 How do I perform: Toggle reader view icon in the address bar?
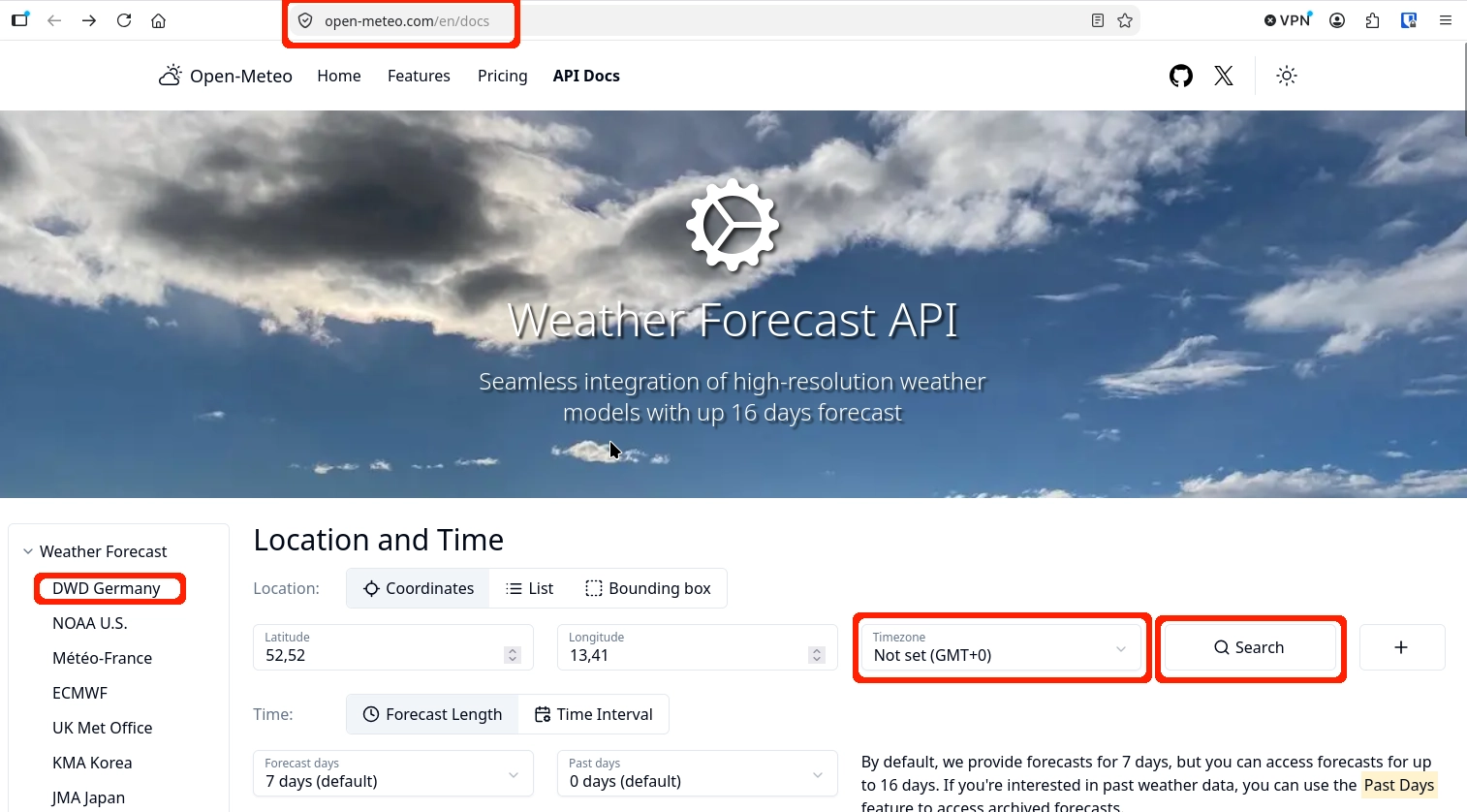point(1098,20)
